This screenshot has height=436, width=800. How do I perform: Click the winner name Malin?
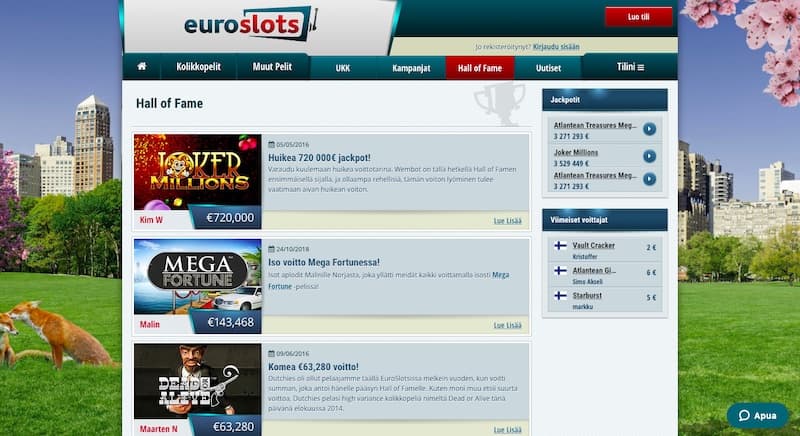point(149,324)
